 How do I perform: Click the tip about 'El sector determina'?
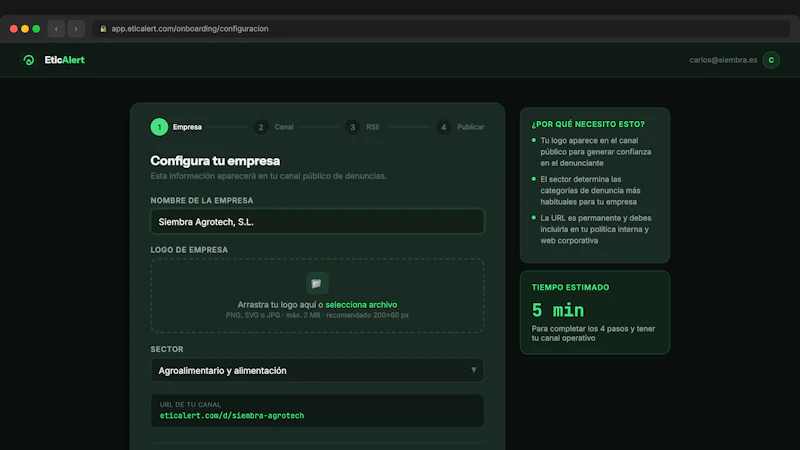tap(590, 191)
